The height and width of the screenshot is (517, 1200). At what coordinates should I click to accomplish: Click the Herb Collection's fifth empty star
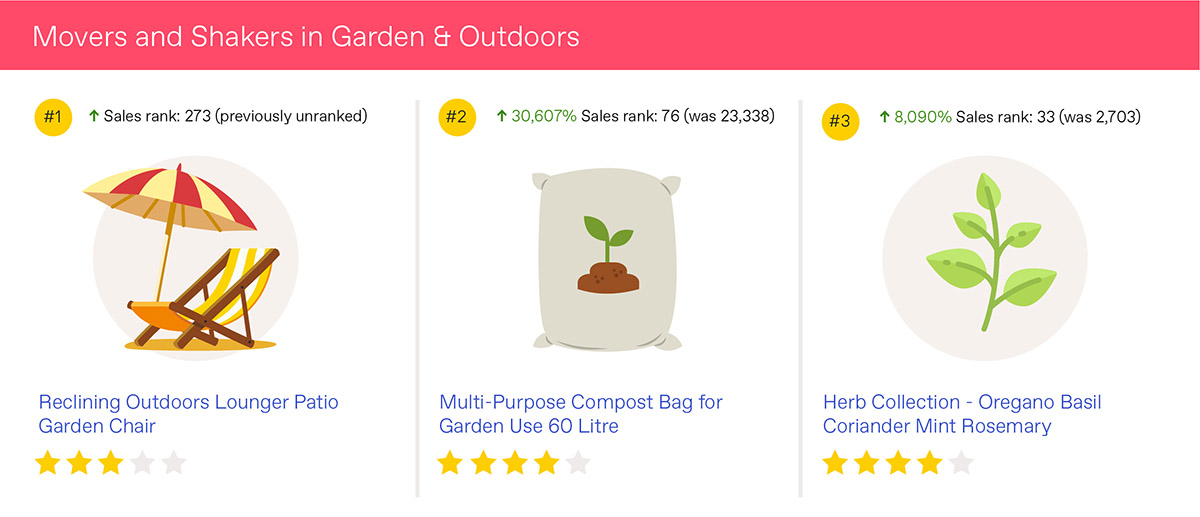(961, 463)
